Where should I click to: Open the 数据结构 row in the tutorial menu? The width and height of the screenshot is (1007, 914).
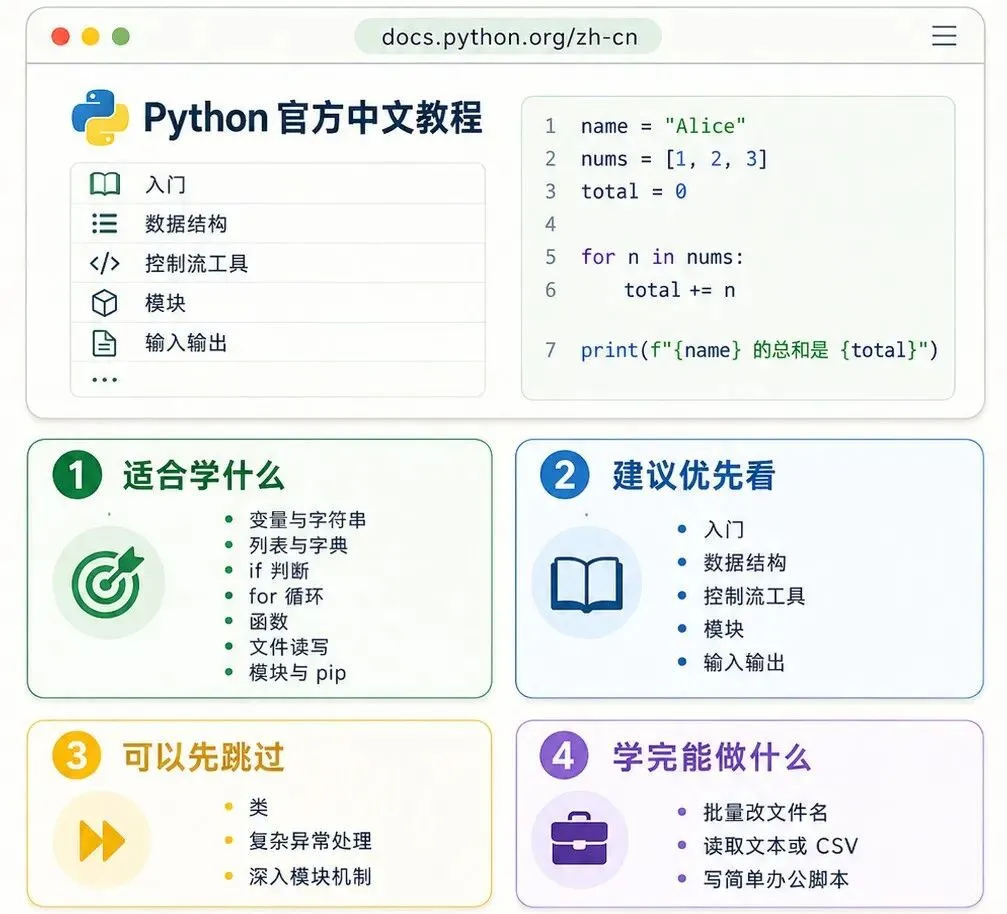(x=277, y=224)
